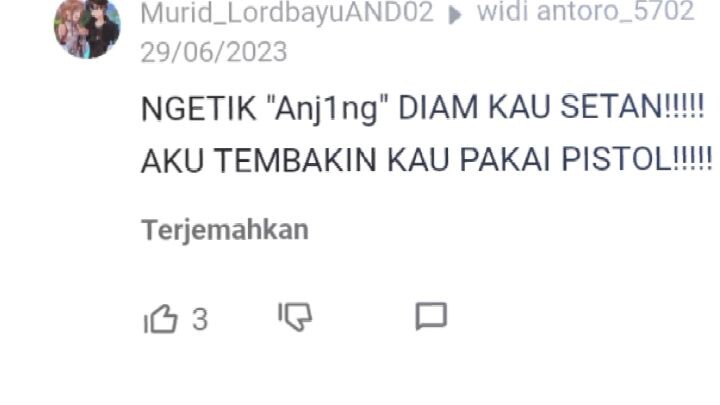Click the word SETAN!!!!! in comment
This screenshot has height=405, width=720.
[x=632, y=107]
